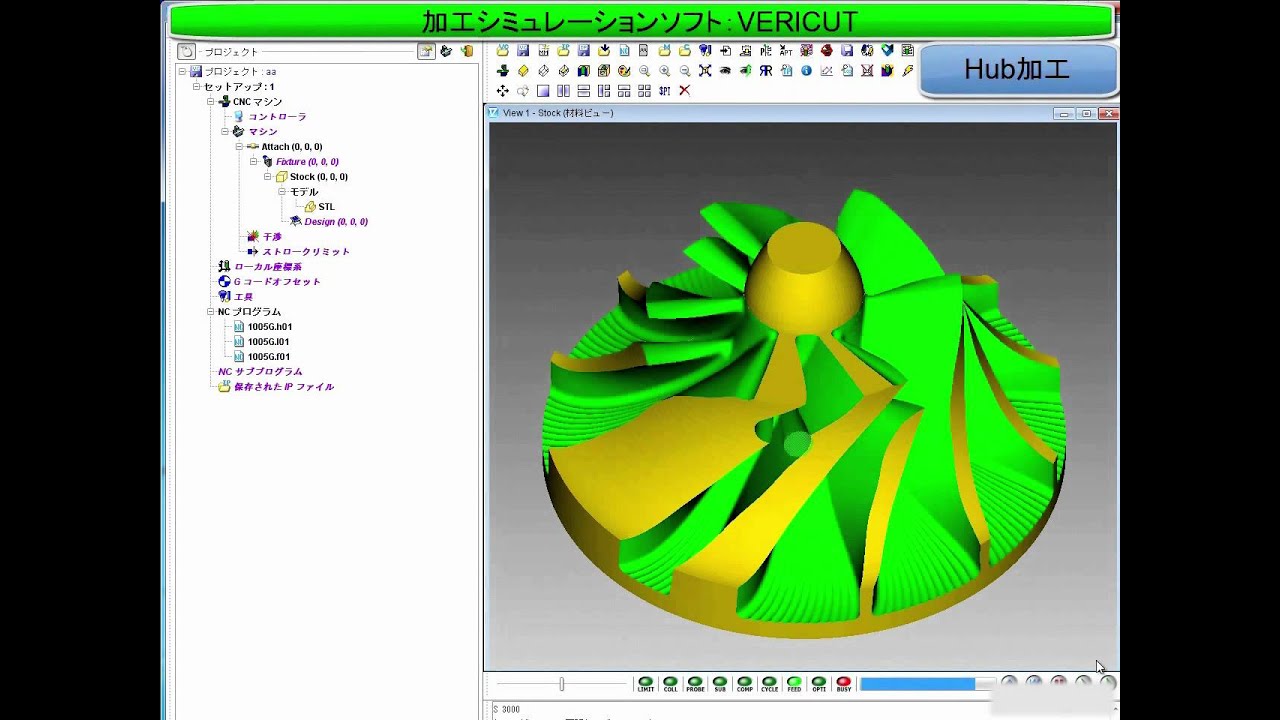The image size is (1280, 720).
Task: Collapse the Attach (0, 0, 0) node
Action: (239, 147)
